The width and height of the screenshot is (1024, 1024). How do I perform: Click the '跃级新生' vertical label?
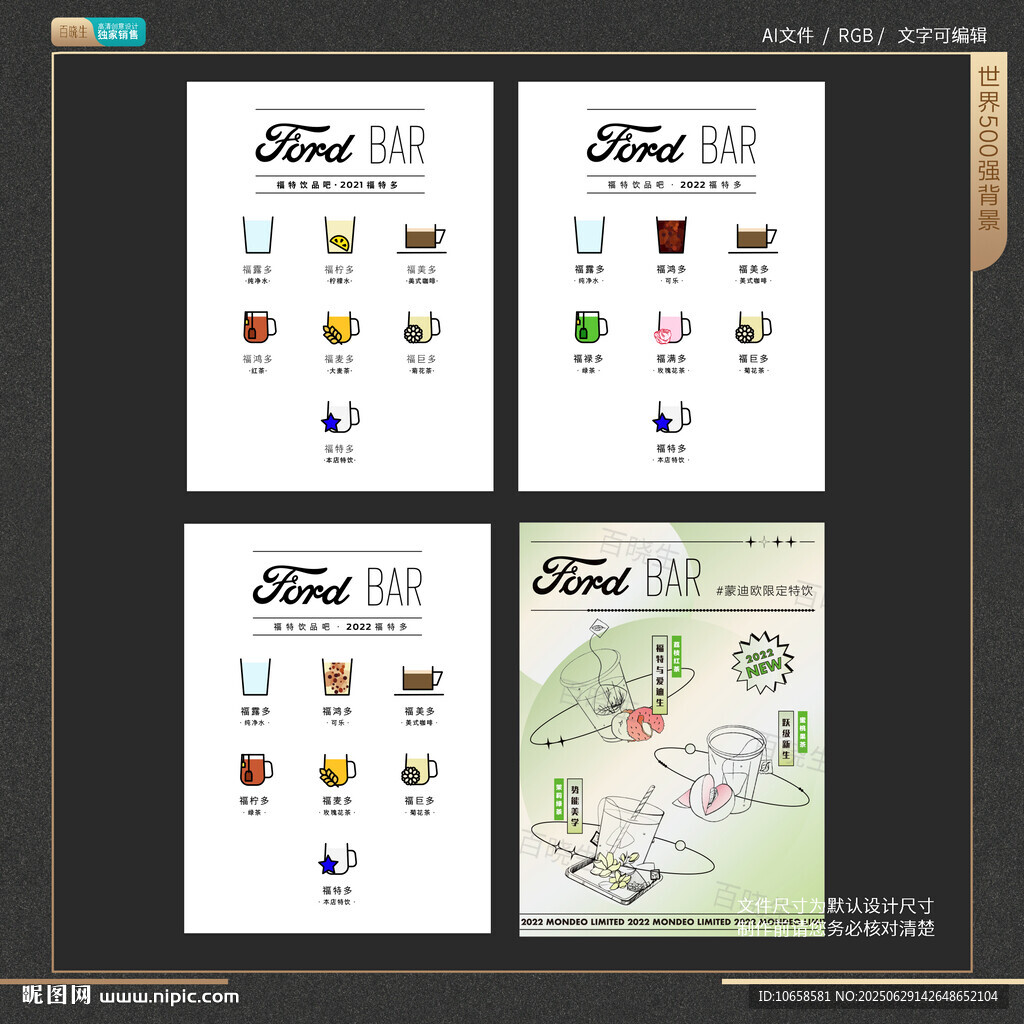click(x=786, y=738)
